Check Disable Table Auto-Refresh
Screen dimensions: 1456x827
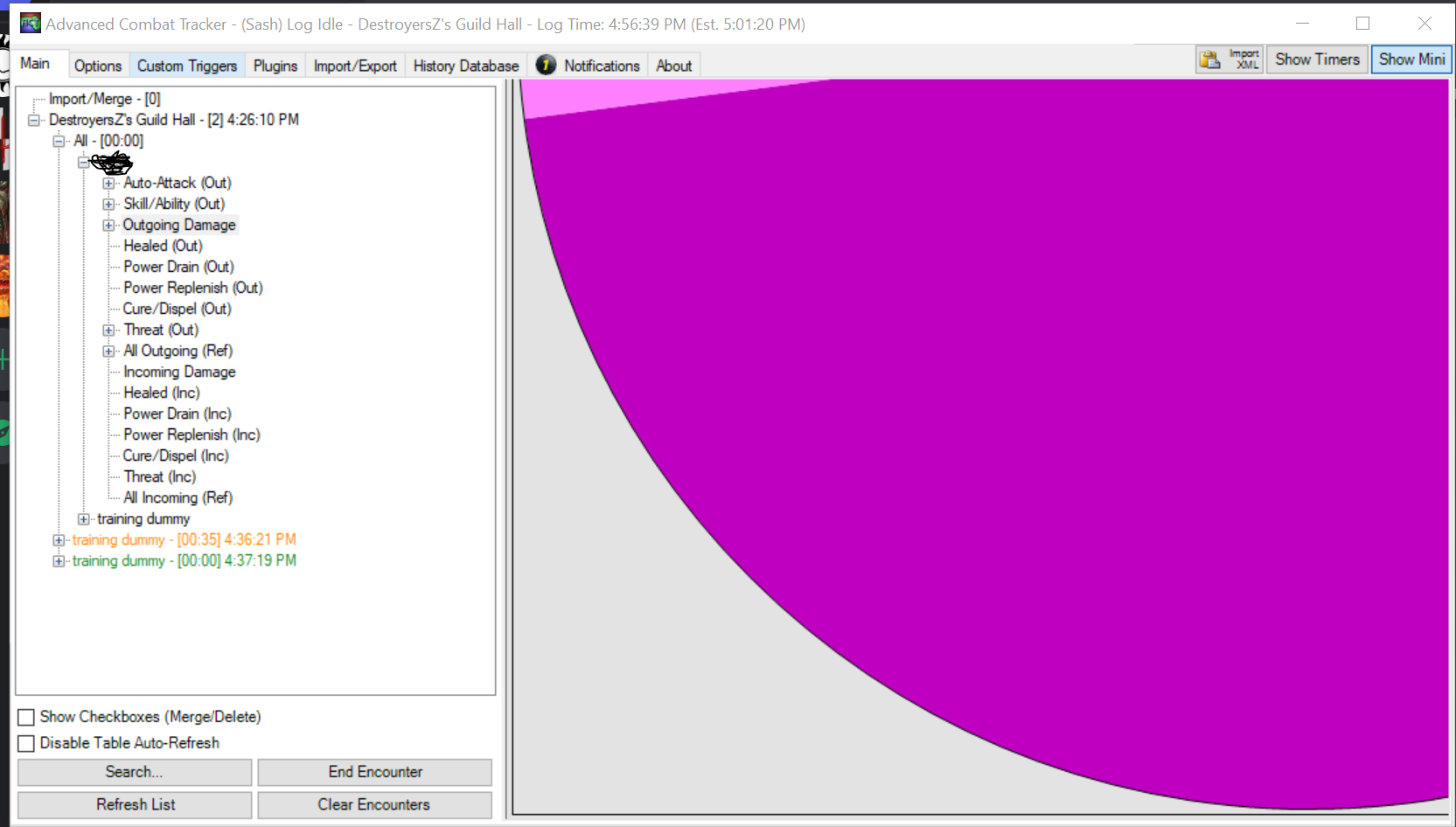pos(25,743)
